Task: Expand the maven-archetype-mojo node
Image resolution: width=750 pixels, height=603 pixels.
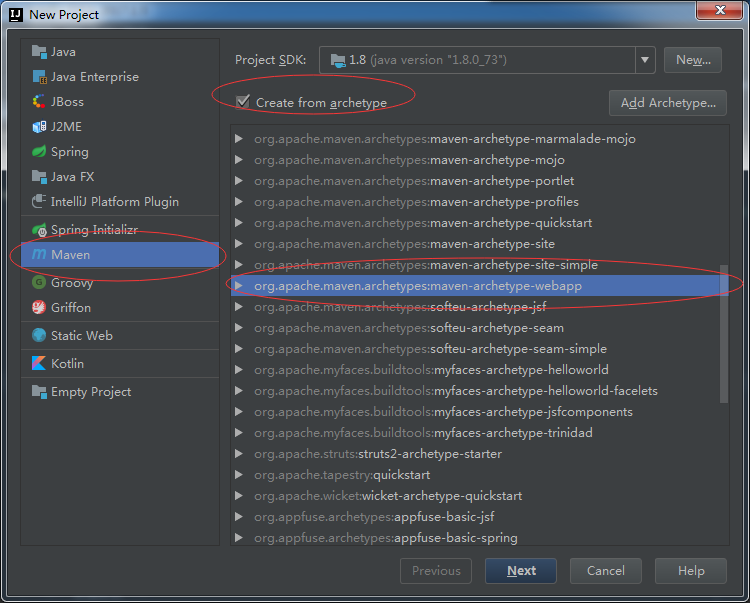Action: point(239,160)
